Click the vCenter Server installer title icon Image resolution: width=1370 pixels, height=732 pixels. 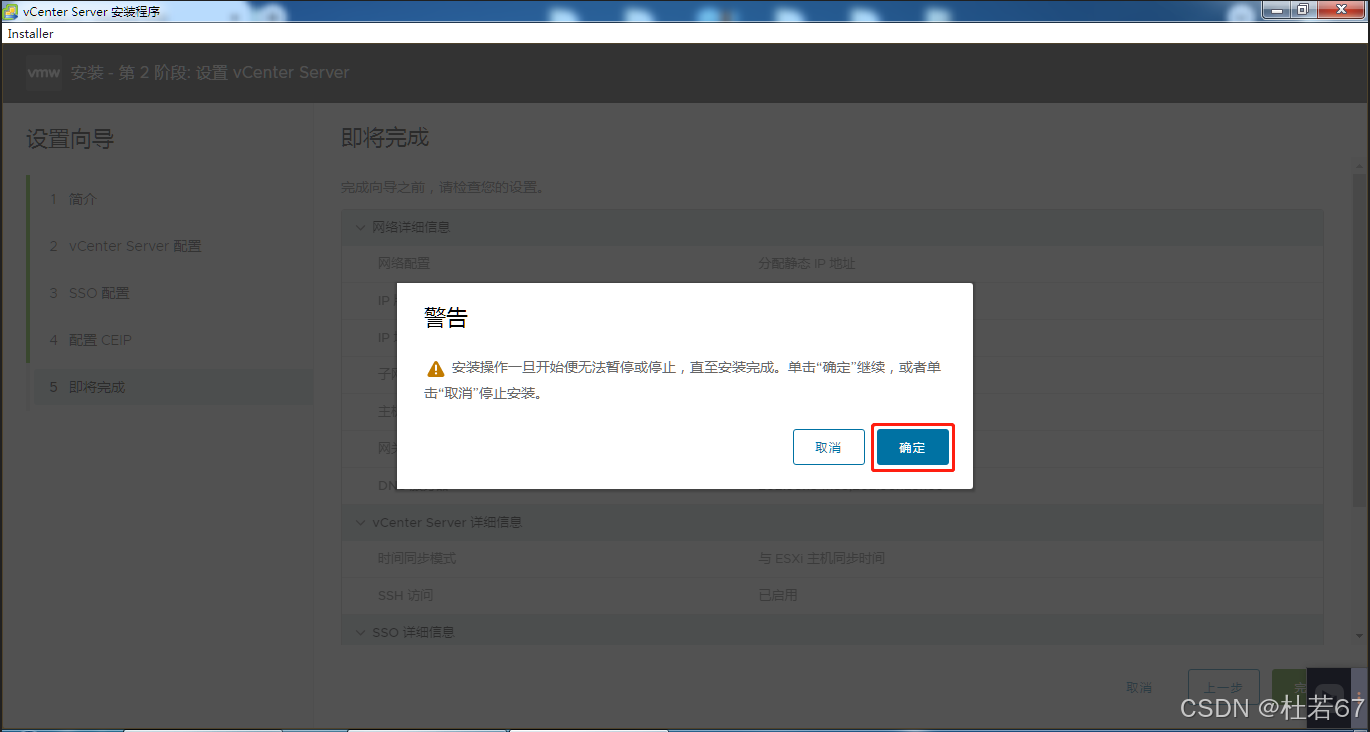click(x=13, y=10)
